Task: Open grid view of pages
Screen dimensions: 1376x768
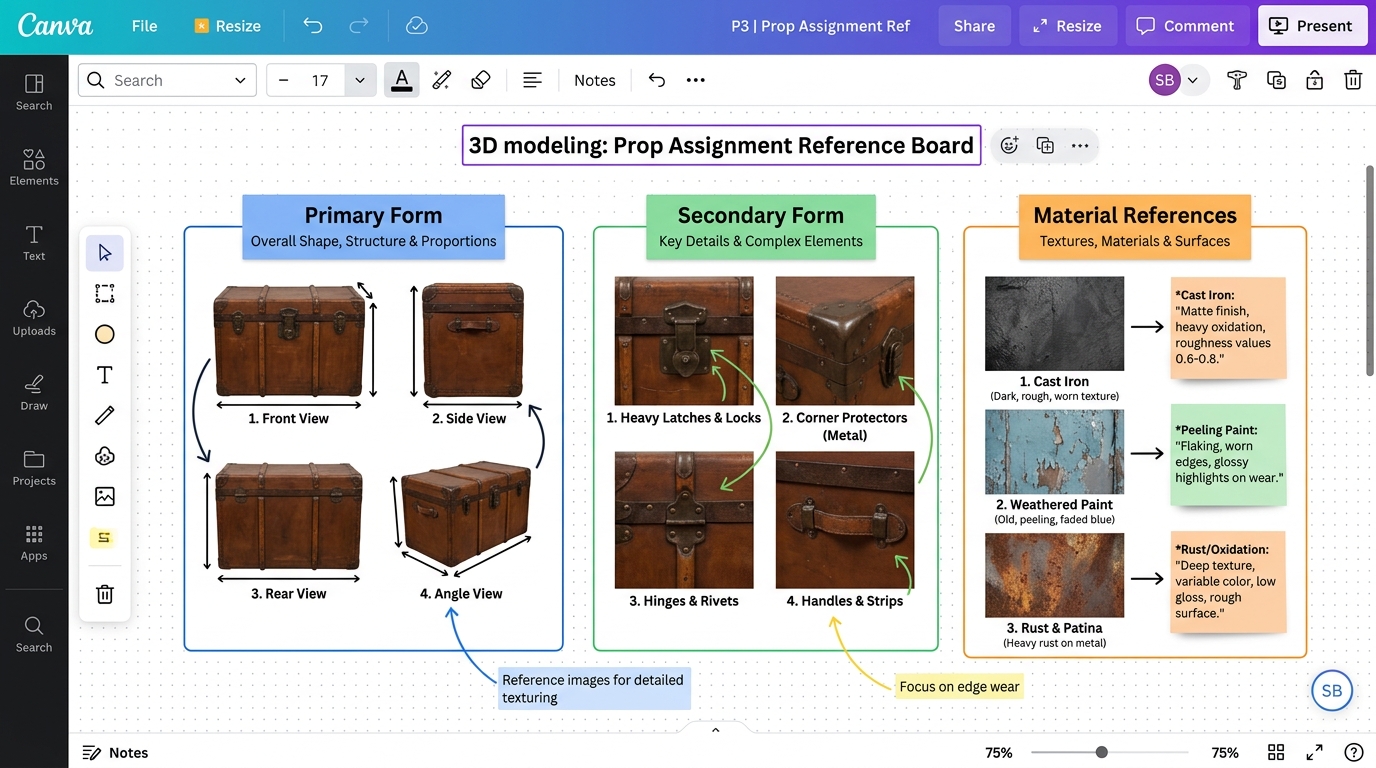Action: coord(1276,752)
